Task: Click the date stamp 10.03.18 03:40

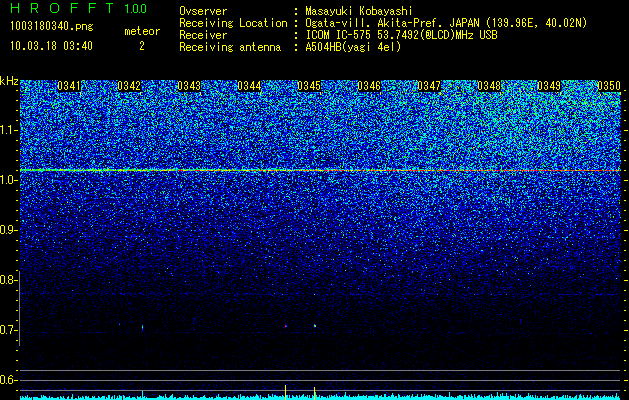Action: 51,46
